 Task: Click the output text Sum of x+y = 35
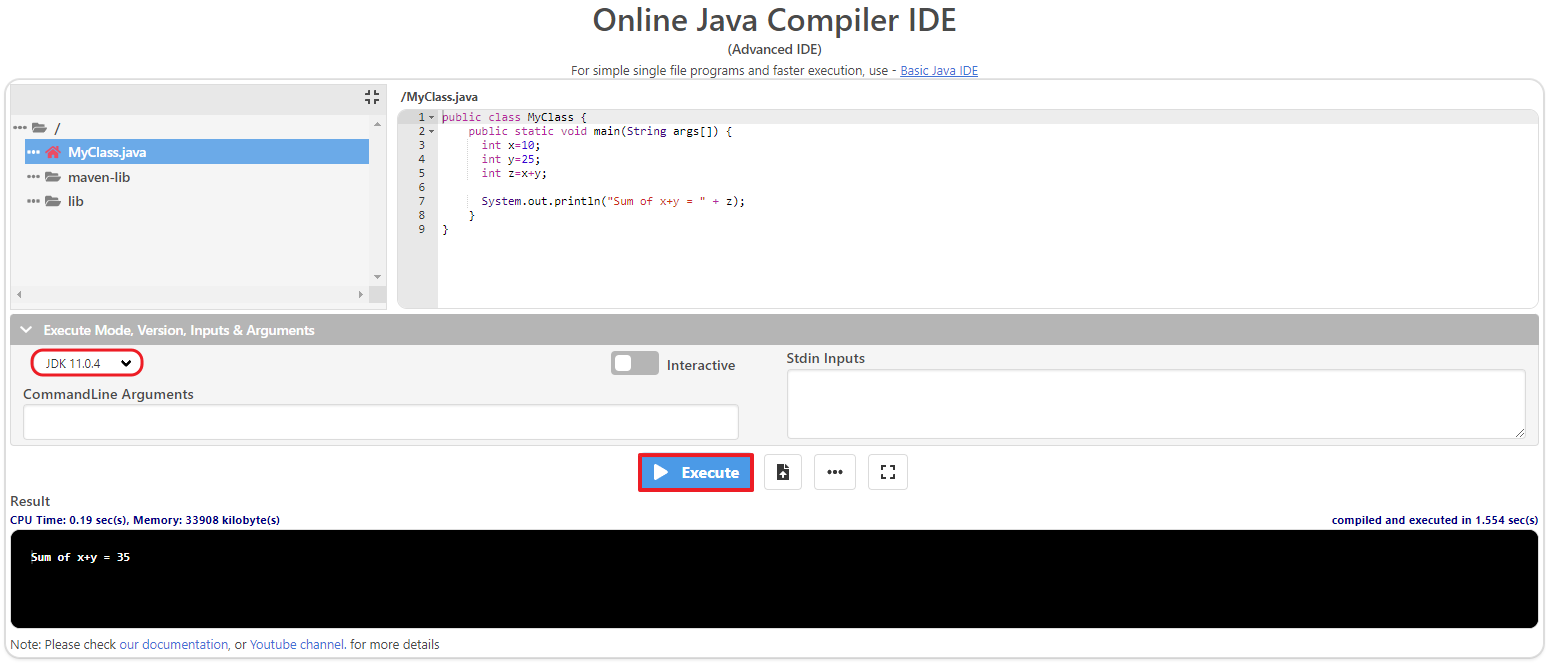tap(80, 557)
